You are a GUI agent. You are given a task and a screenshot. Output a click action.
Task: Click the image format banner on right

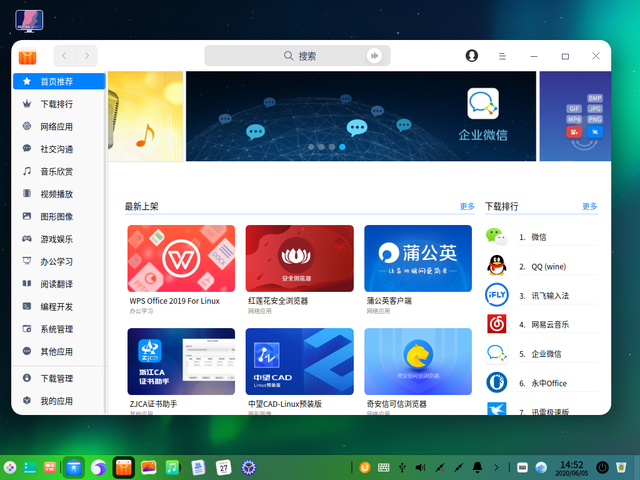575,116
